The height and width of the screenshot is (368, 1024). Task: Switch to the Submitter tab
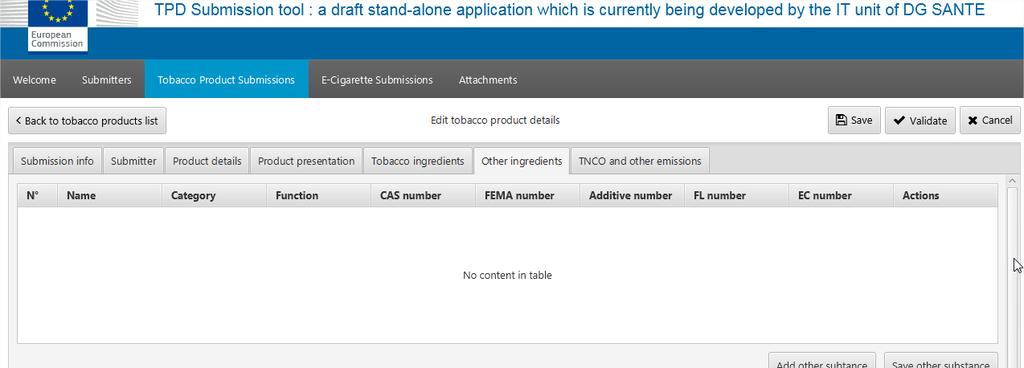click(133, 161)
